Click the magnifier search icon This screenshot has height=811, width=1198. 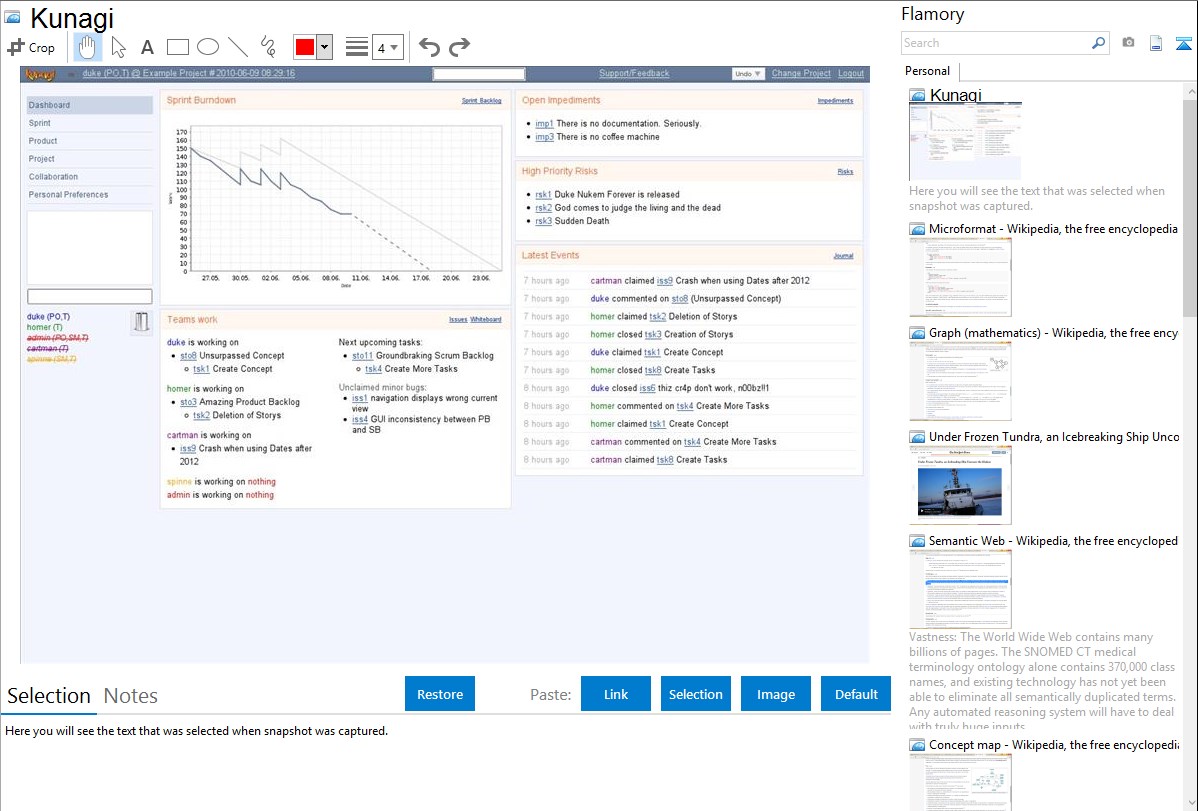(1099, 43)
